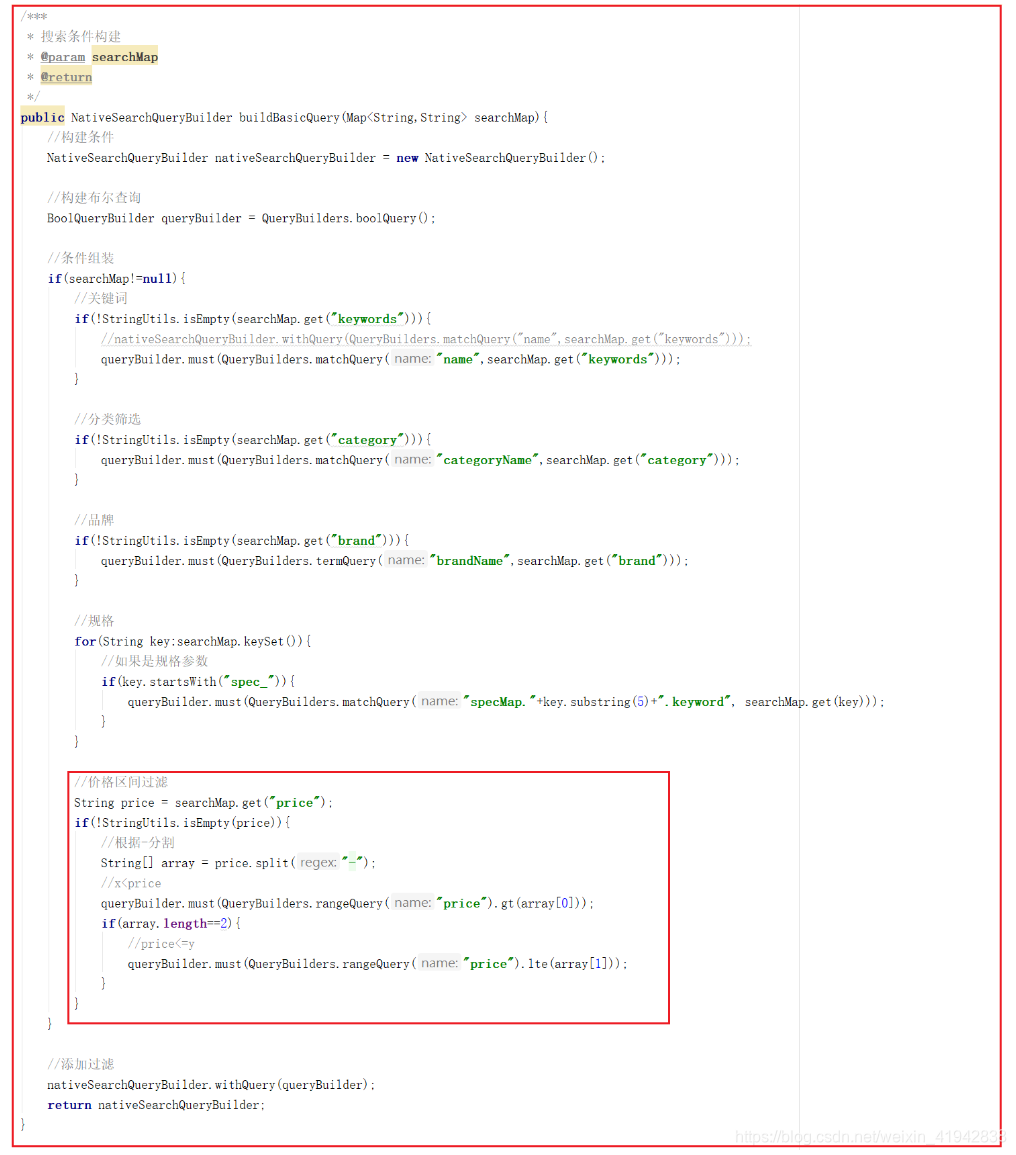
Task: Click the "String price = searchMap.get" declaration line
Action: [x=203, y=802]
